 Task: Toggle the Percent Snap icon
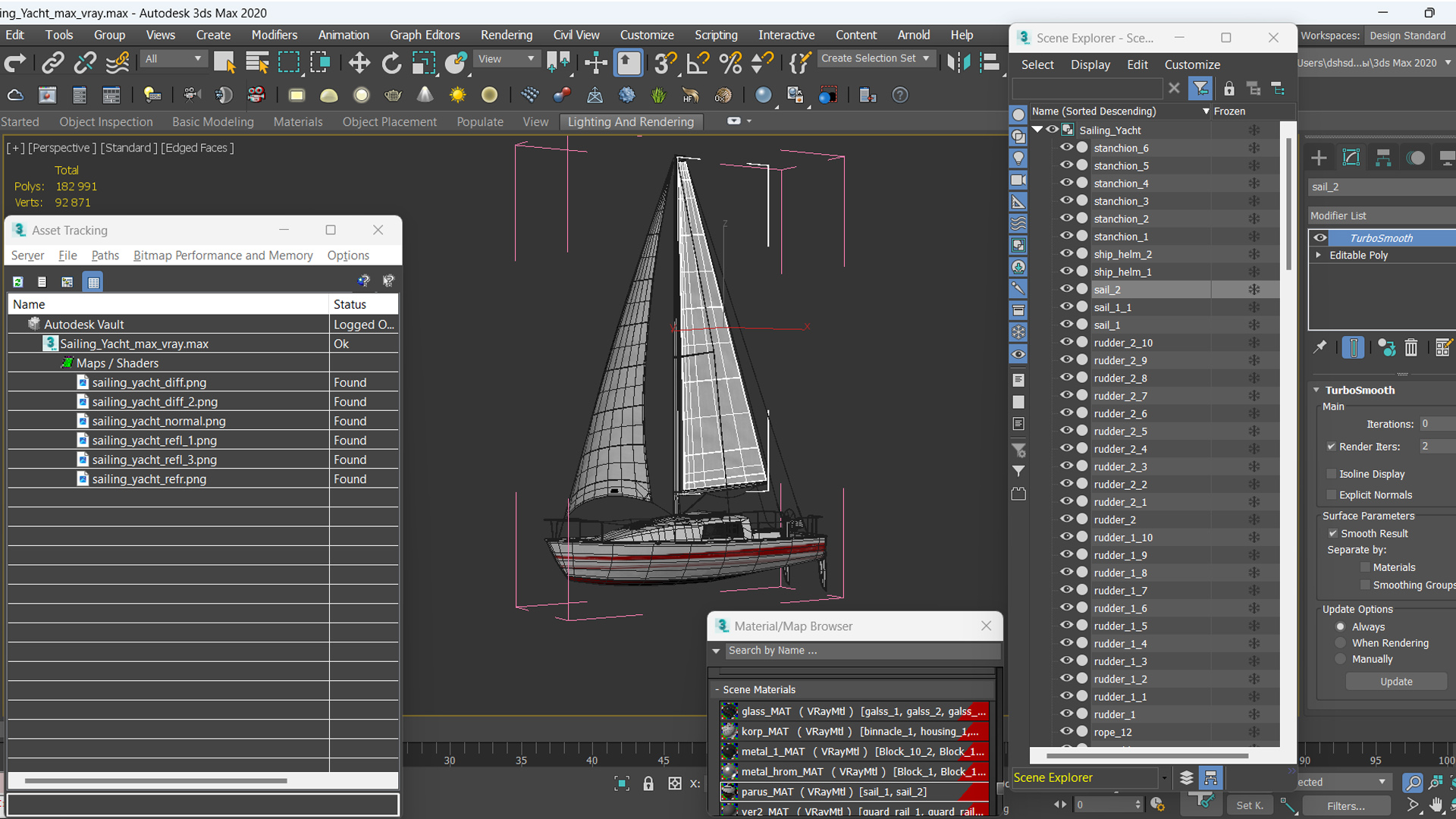click(730, 63)
